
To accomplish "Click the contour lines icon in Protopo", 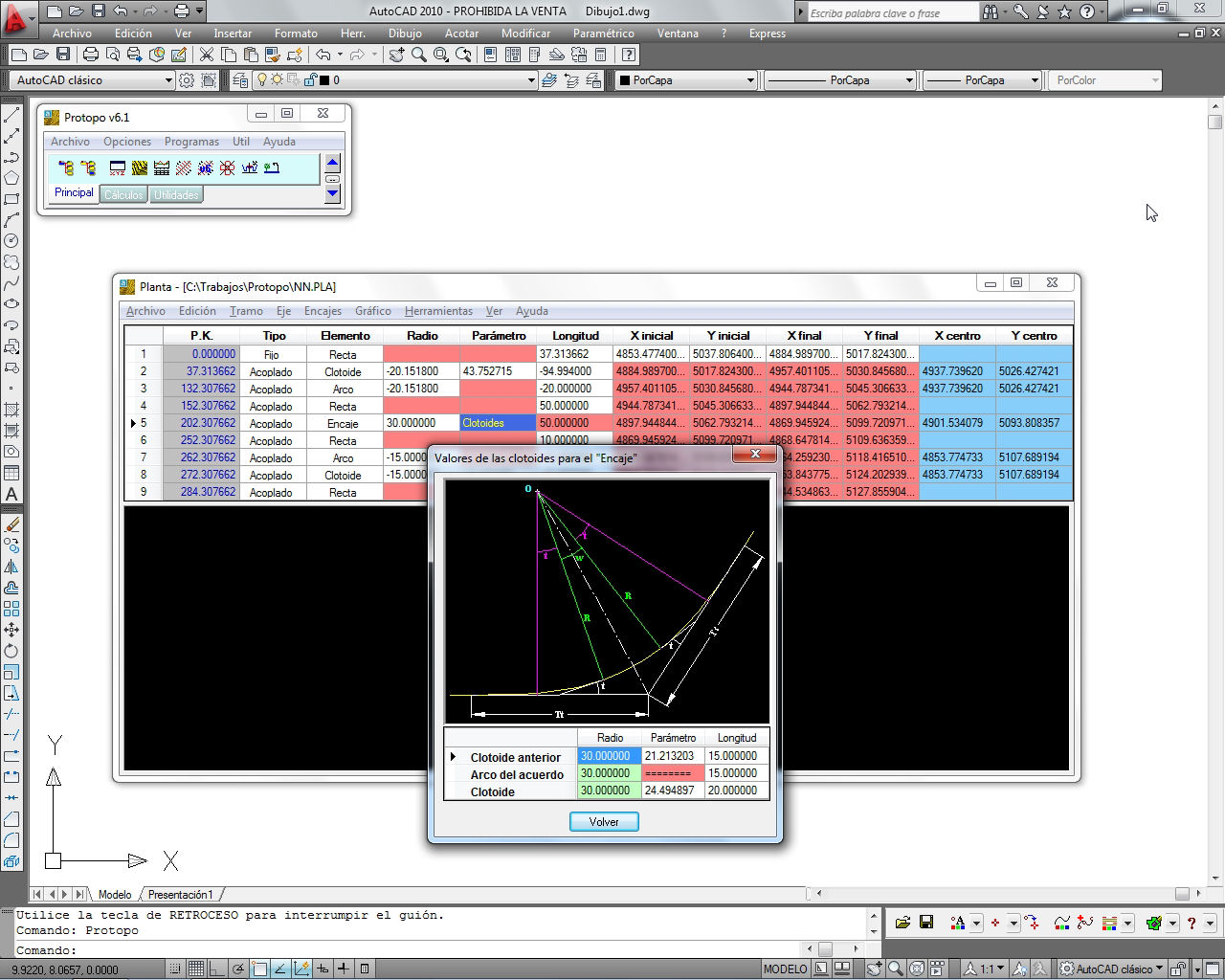I will [x=140, y=167].
